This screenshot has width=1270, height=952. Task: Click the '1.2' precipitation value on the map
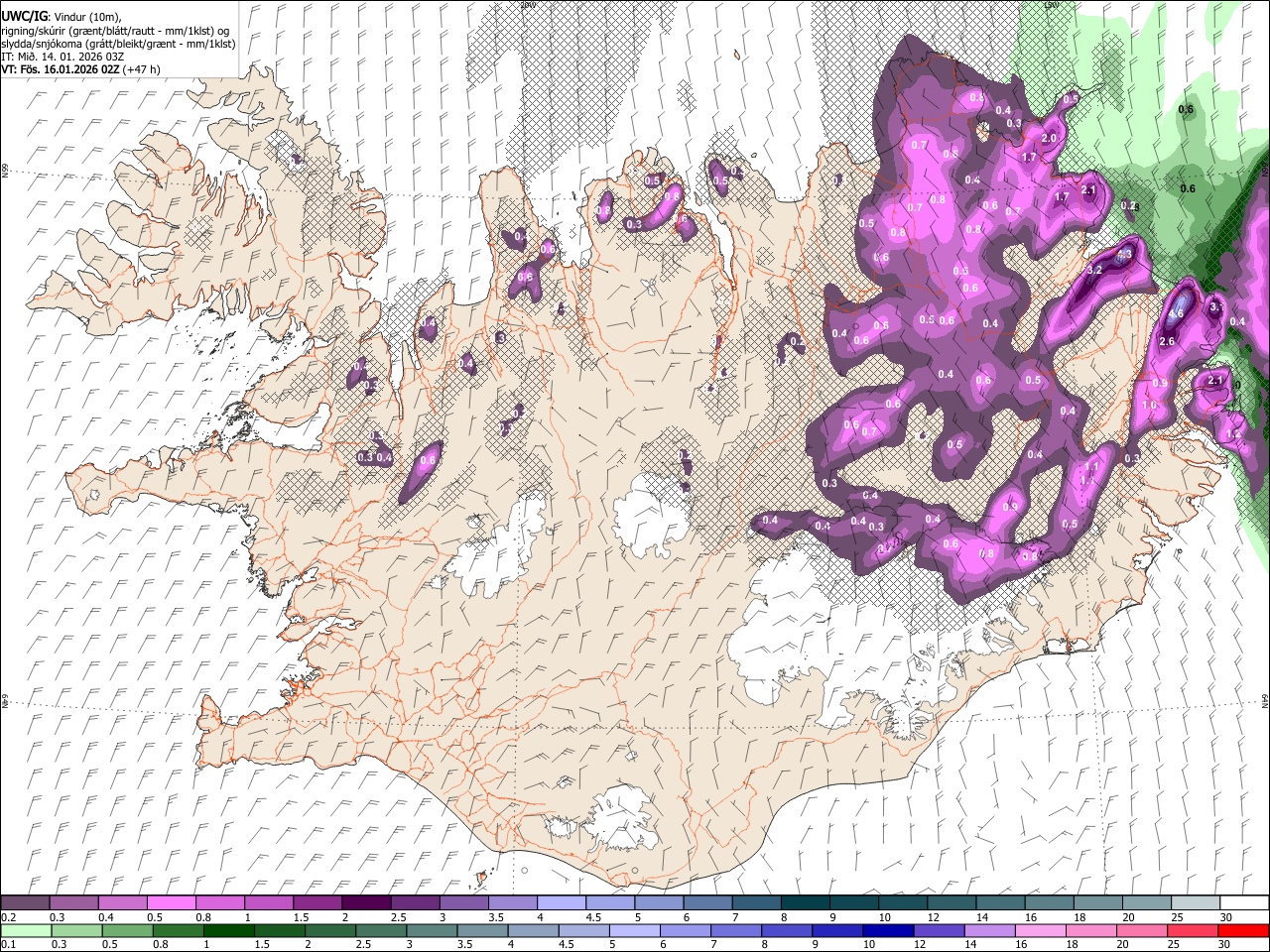pos(1233,434)
